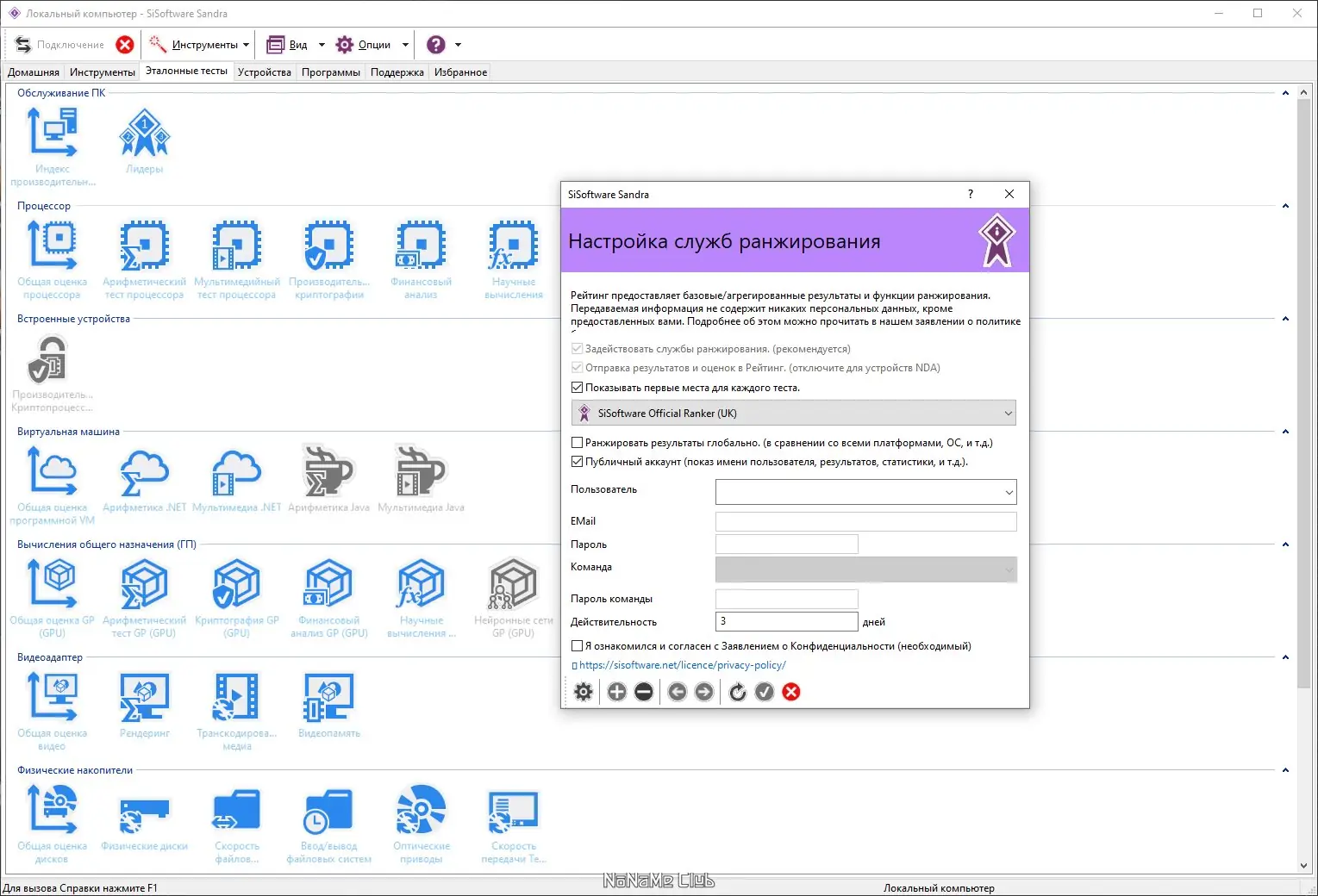Click the help question mark toolbar icon
Image resolution: width=1318 pixels, height=896 pixels.
tap(436, 45)
